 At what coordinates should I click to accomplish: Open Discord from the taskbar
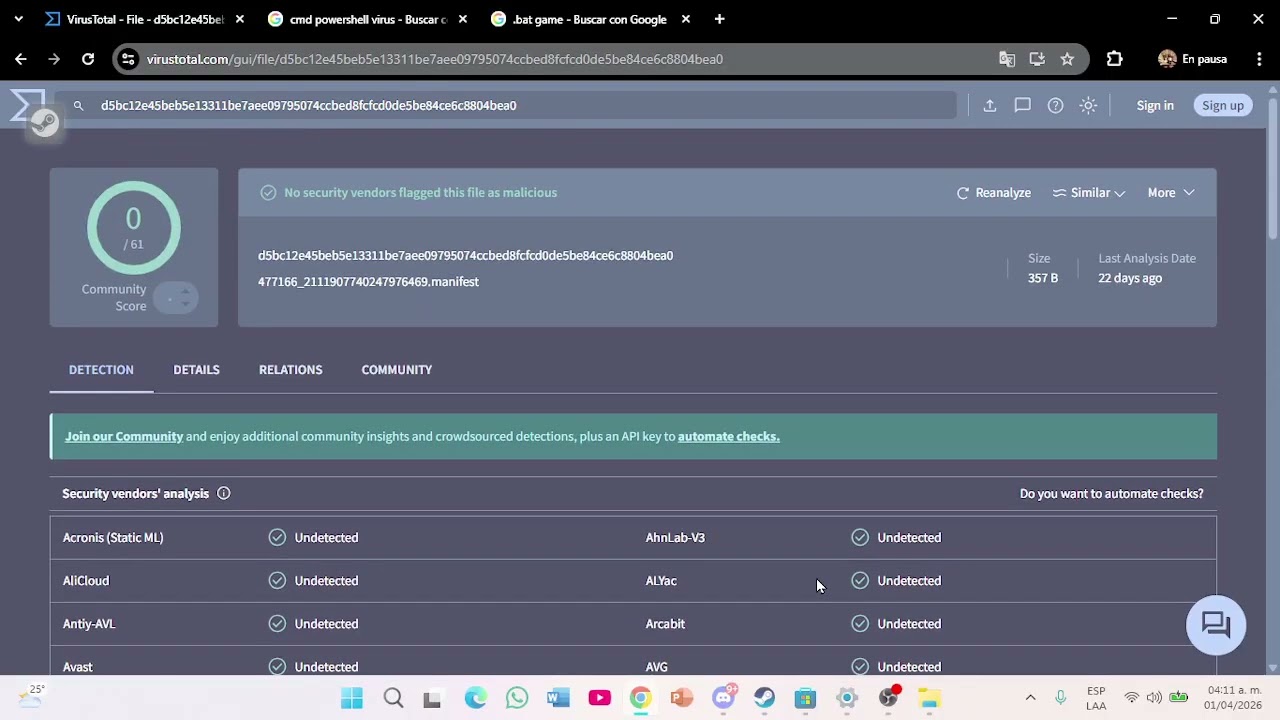point(723,698)
